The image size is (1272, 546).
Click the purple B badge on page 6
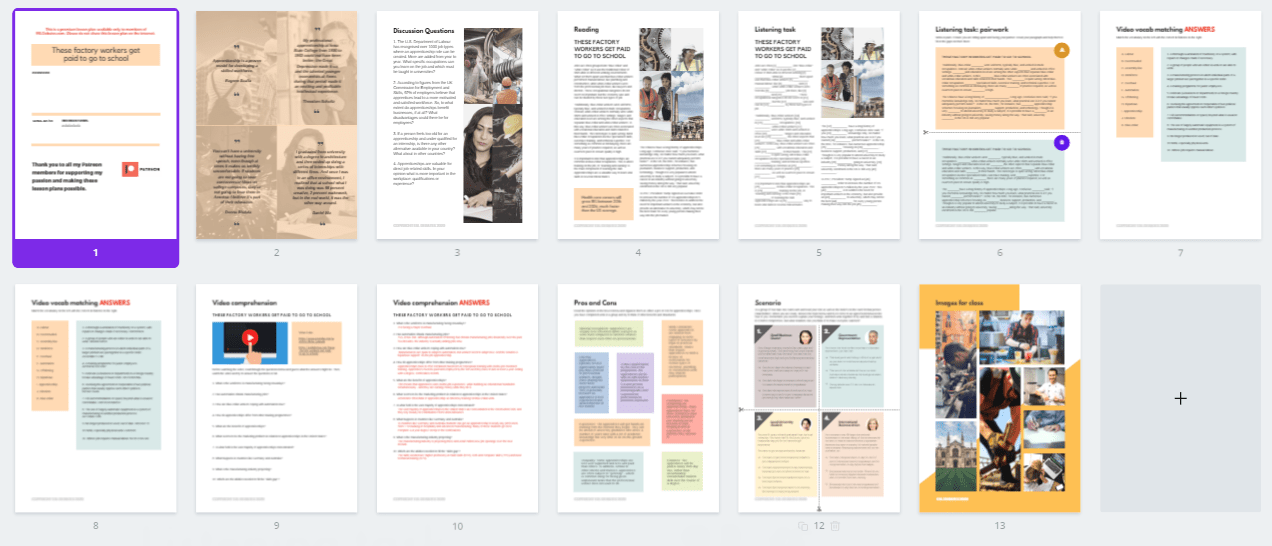[1062, 143]
